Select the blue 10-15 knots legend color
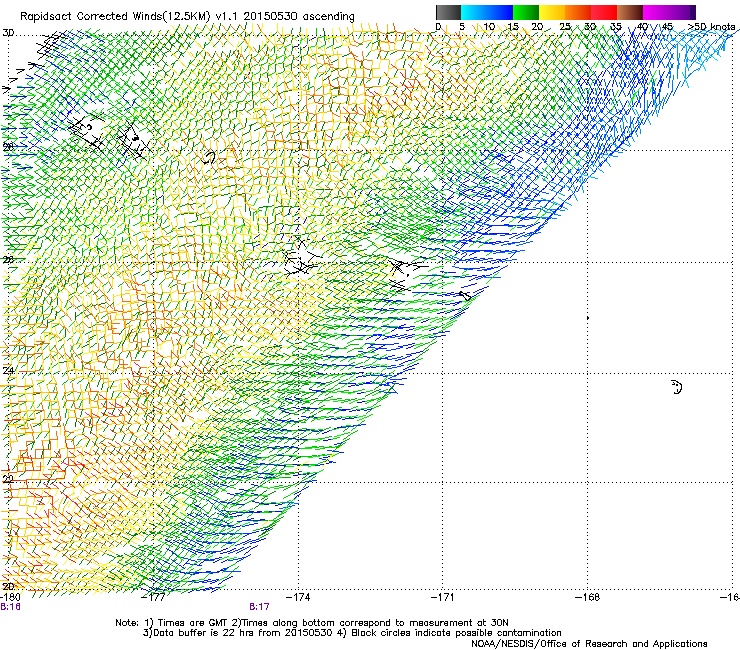Image resolution: width=740 pixels, height=650 pixels. (500, 12)
